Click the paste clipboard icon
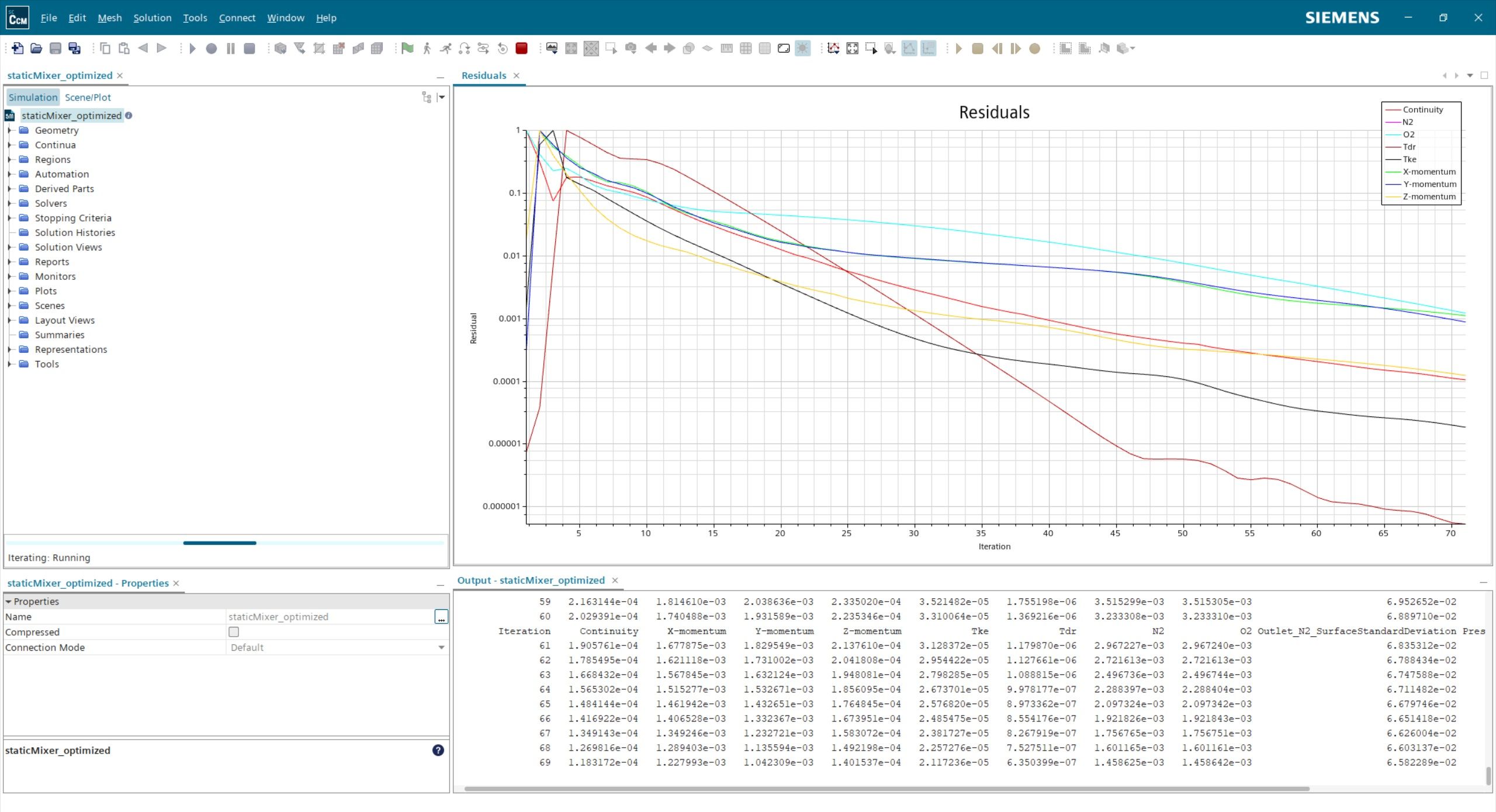The image size is (1496, 812). 124,48
